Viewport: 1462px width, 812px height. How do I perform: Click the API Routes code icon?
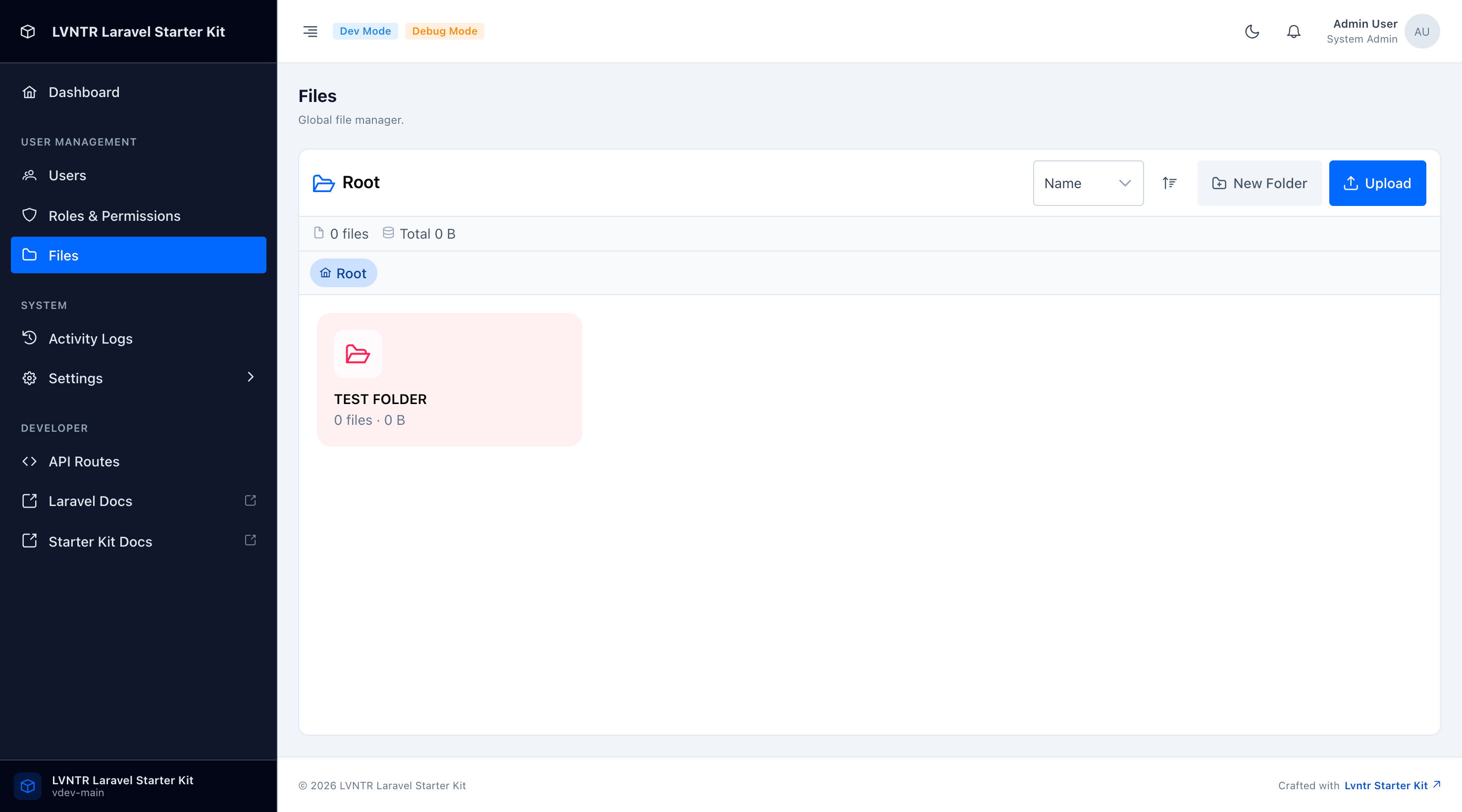[30, 461]
